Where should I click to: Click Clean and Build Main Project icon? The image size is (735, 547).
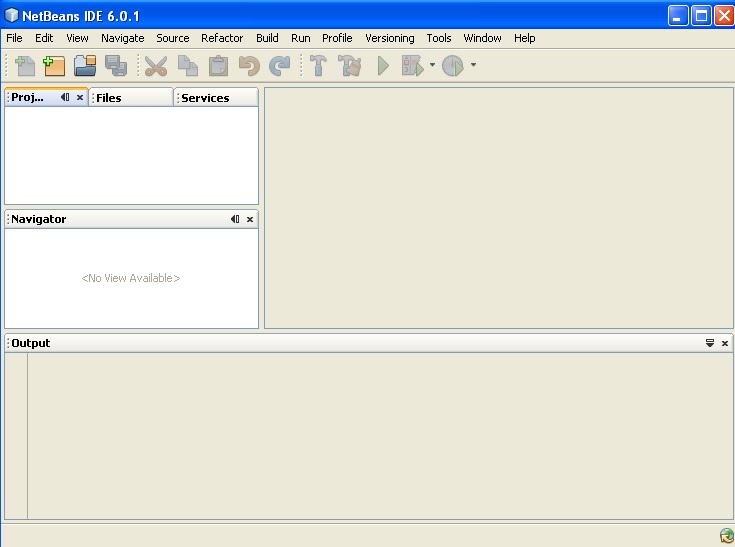[350, 65]
